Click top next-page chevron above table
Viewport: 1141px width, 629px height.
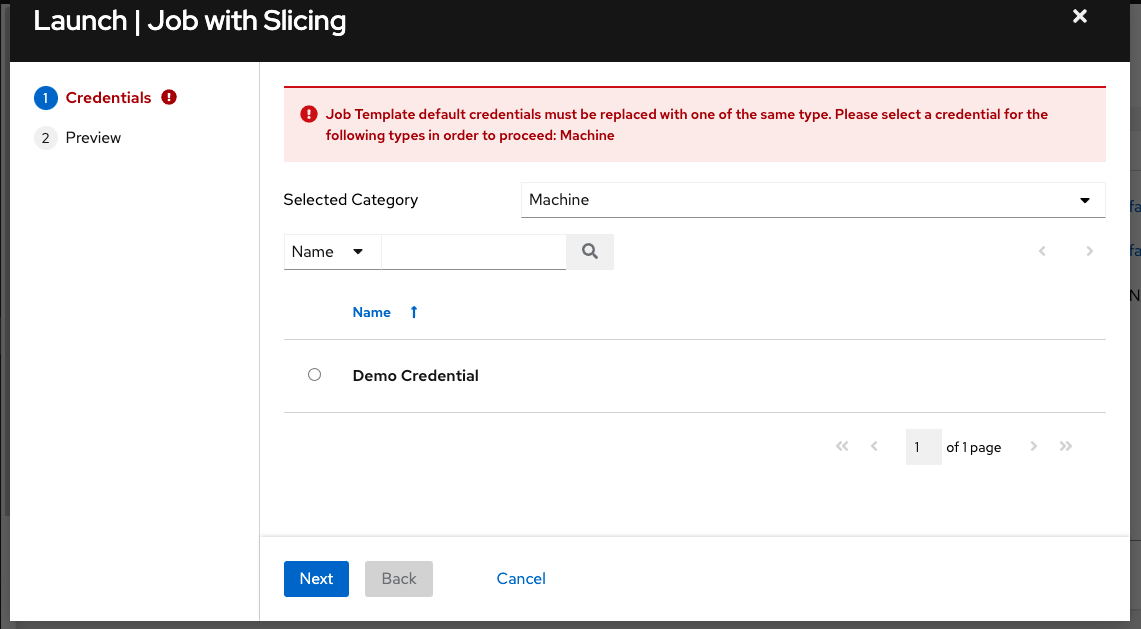tap(1089, 251)
